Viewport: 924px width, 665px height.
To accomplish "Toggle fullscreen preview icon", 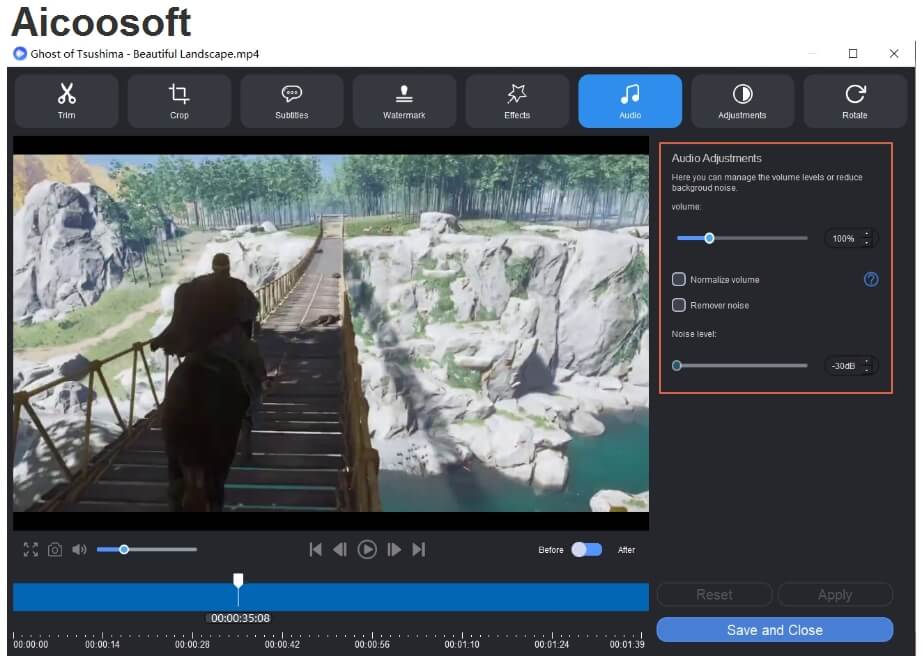I will [31, 549].
